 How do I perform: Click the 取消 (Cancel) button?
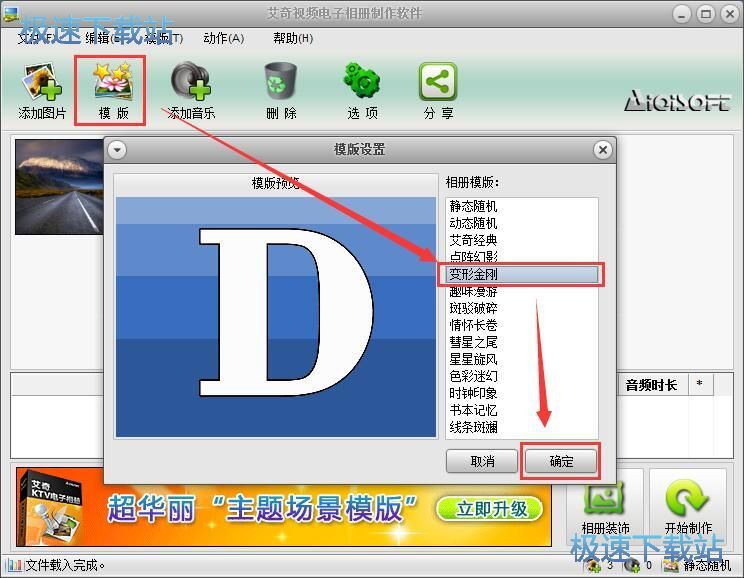(x=483, y=461)
